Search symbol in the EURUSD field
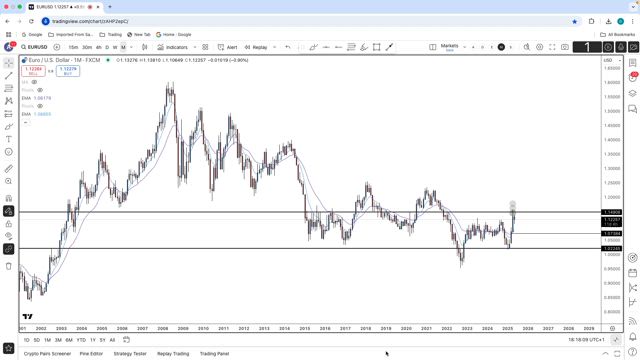 pyautogui.click(x=35, y=47)
